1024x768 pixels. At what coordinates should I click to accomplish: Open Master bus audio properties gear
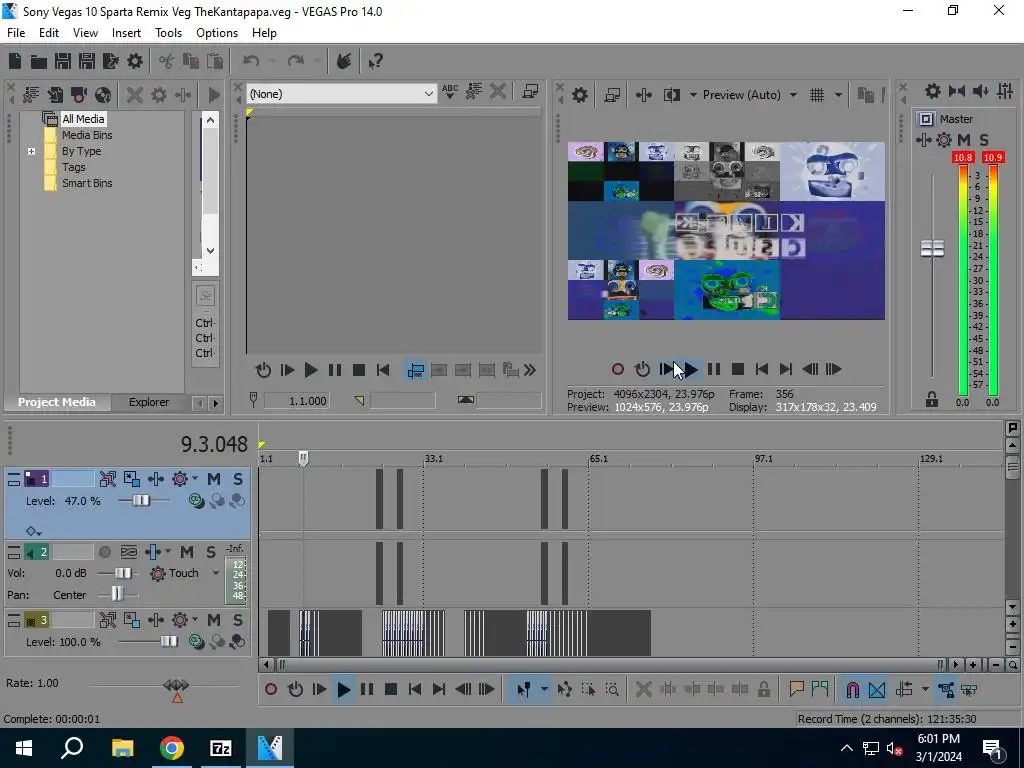click(933, 91)
